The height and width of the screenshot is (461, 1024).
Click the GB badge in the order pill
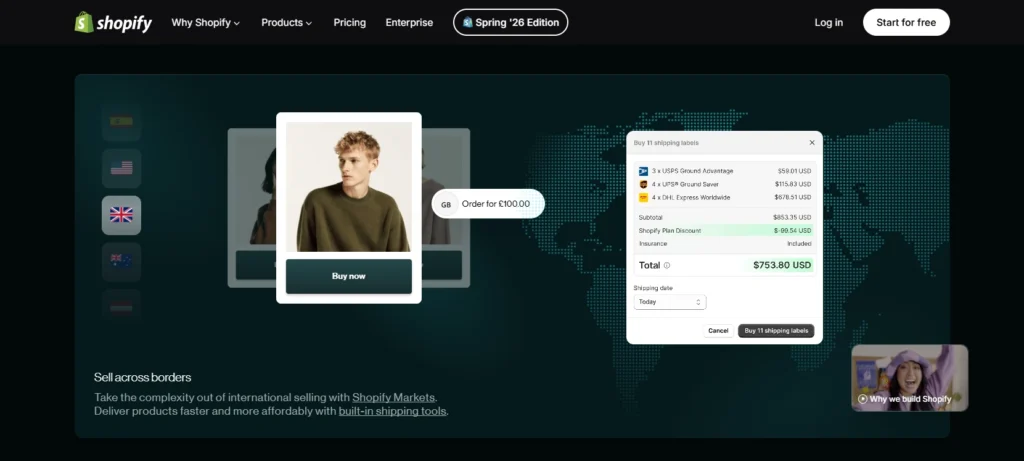pyautogui.click(x=446, y=204)
